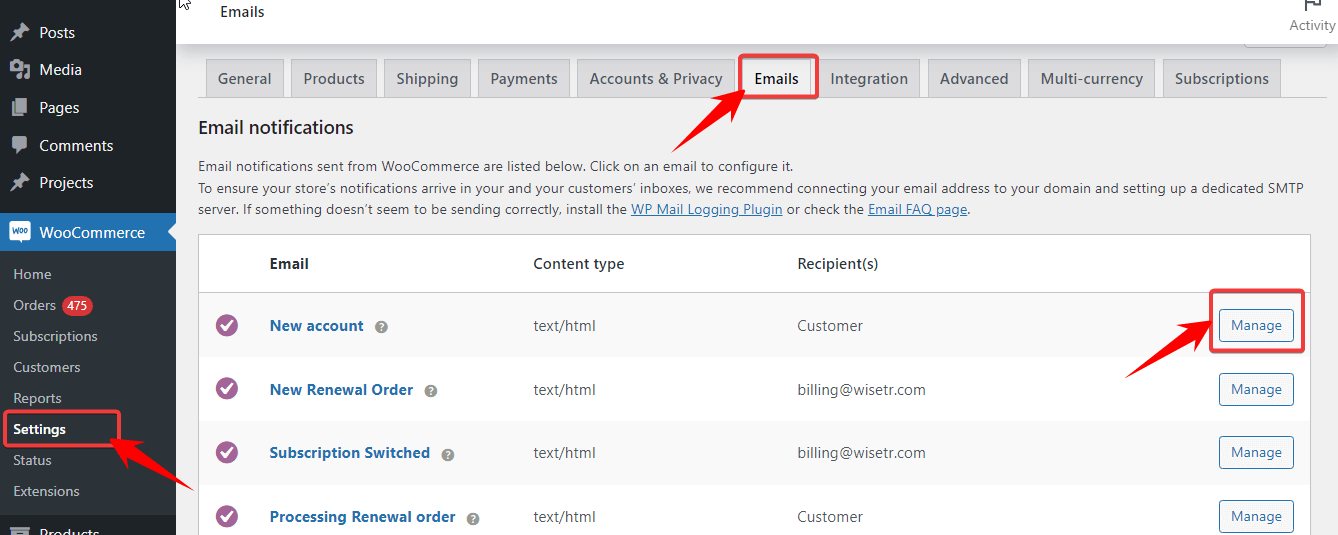This screenshot has height=535, width=1338.
Task: Select the Emails tab
Action: pos(777,79)
